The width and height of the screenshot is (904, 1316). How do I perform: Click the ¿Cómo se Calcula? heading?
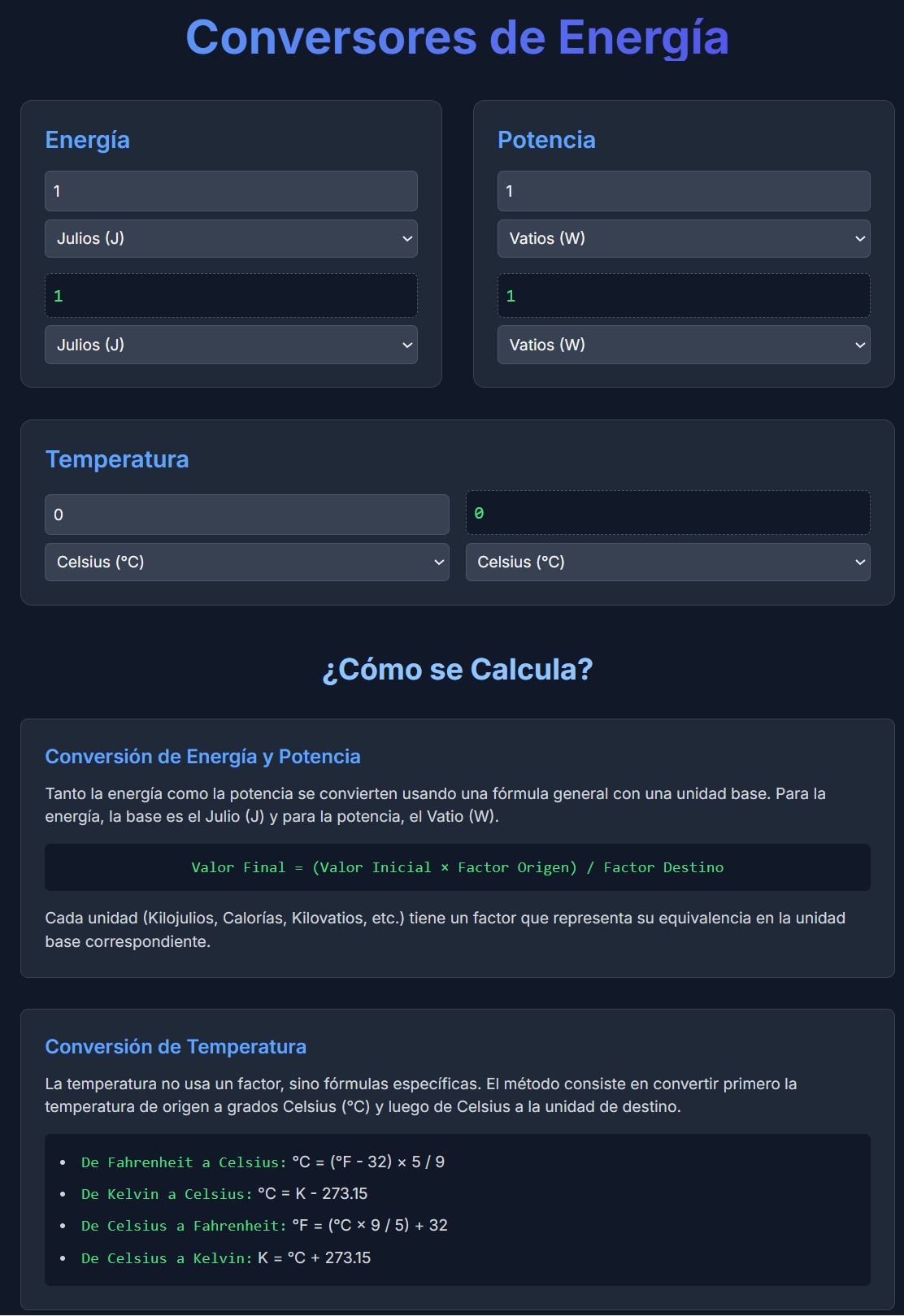[x=457, y=670]
